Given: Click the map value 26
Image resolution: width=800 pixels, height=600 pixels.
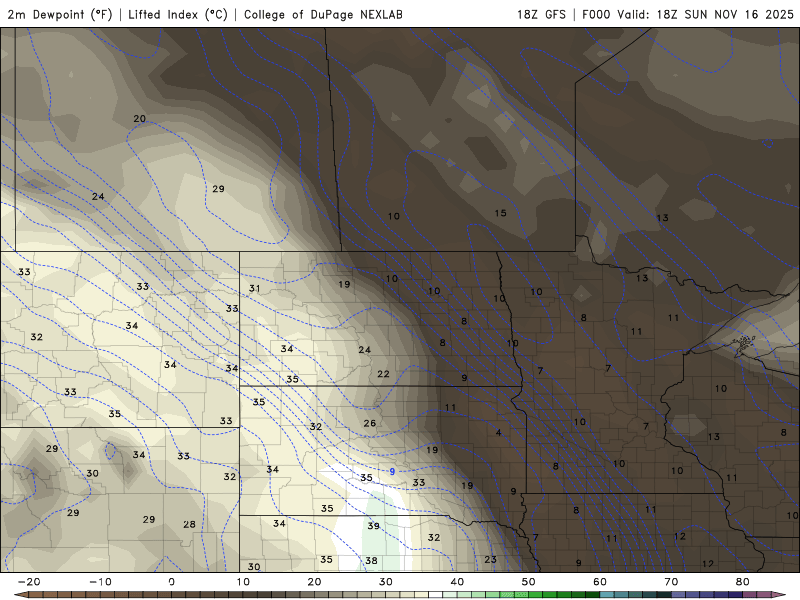Looking at the screenshot, I should point(369,423).
